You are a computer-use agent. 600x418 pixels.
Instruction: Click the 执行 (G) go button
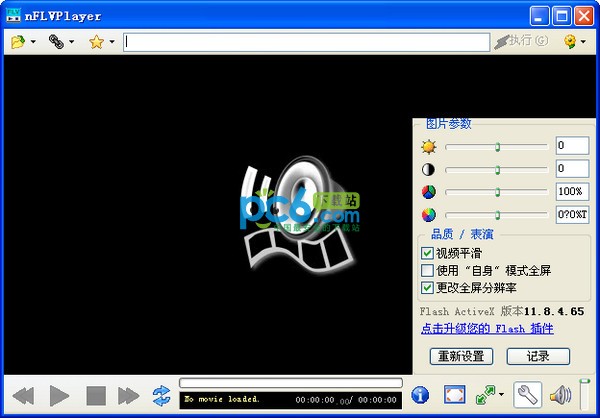521,41
